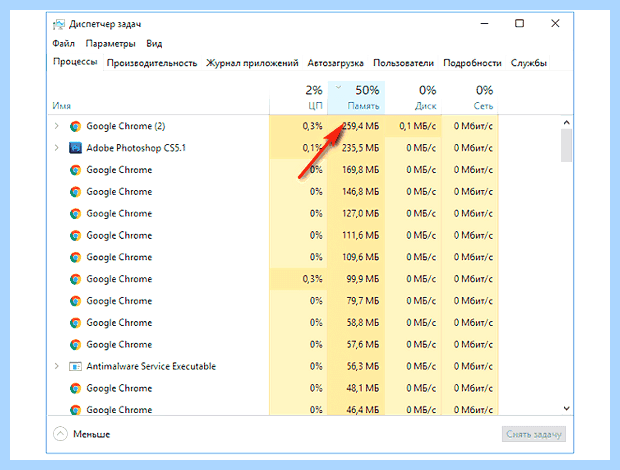Click the scrollbar down arrow
The height and width of the screenshot is (470, 620).
click(x=566, y=408)
